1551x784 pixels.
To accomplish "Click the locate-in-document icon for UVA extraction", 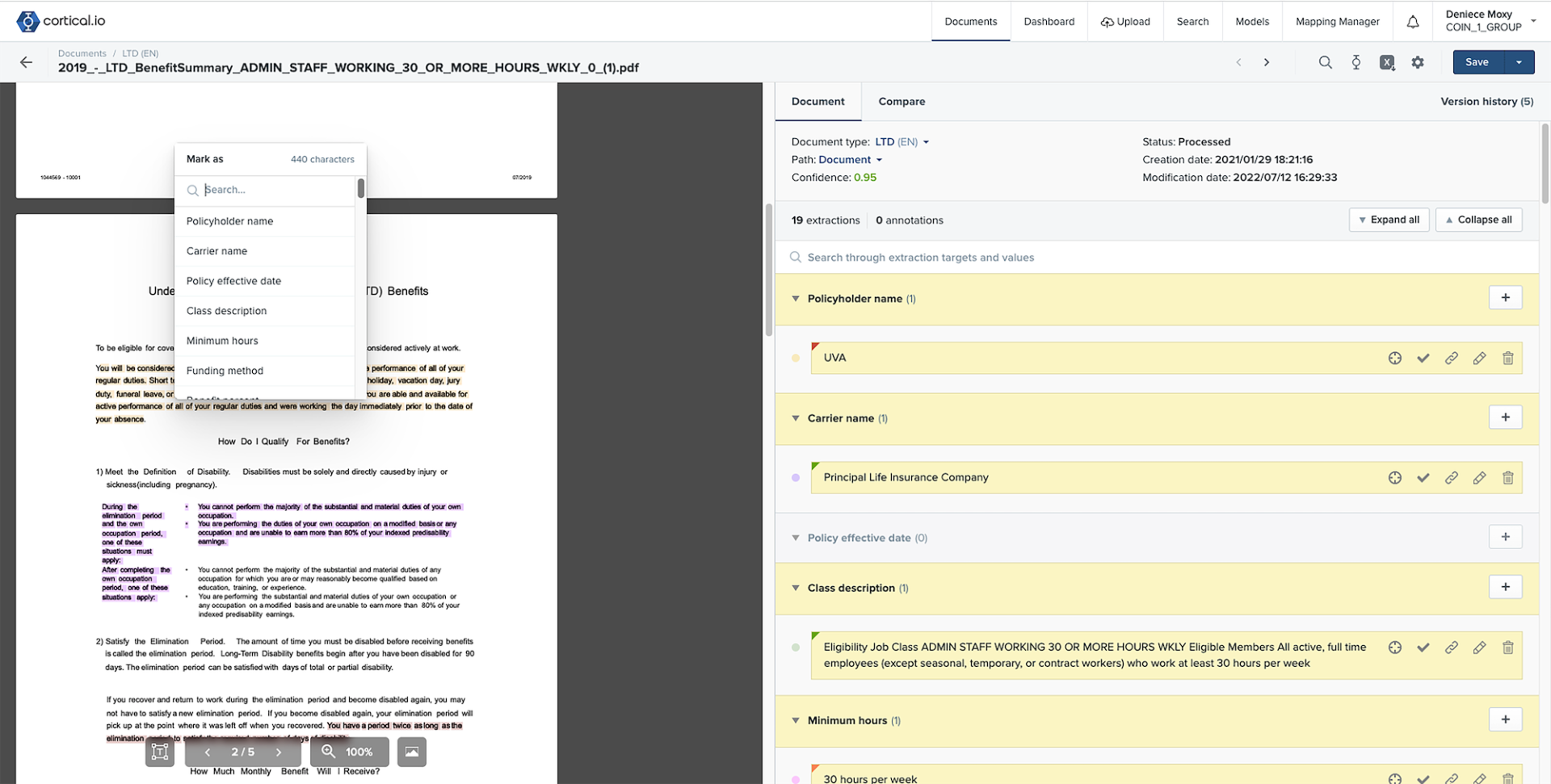I will tap(1395, 358).
